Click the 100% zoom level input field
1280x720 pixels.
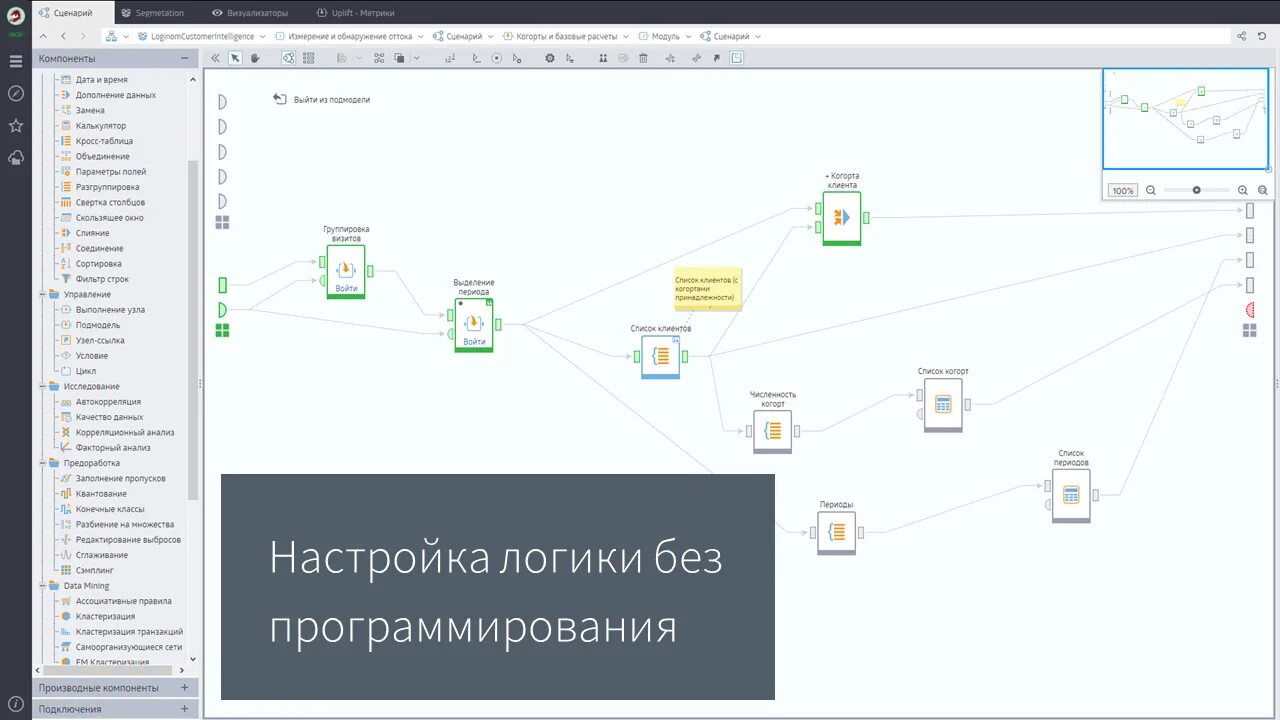tap(1122, 189)
